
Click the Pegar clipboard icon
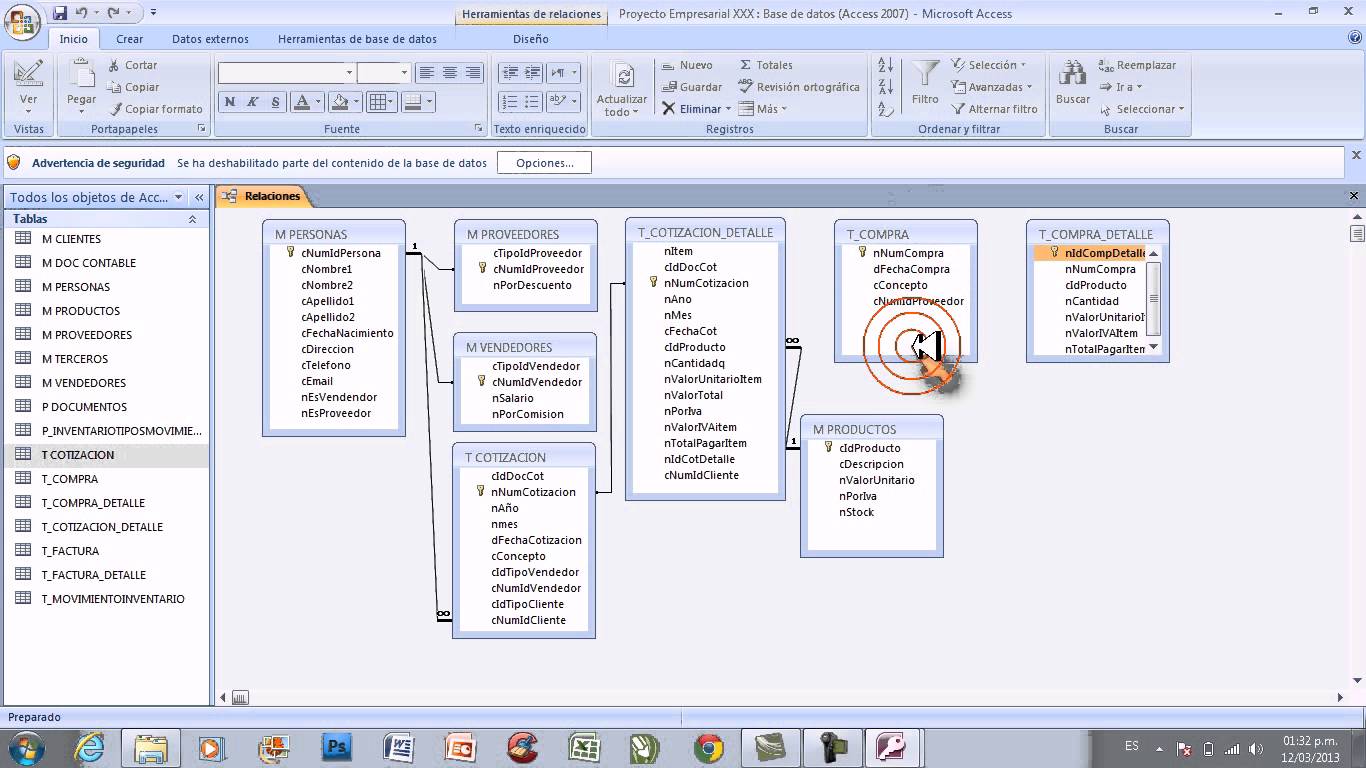pos(81,75)
